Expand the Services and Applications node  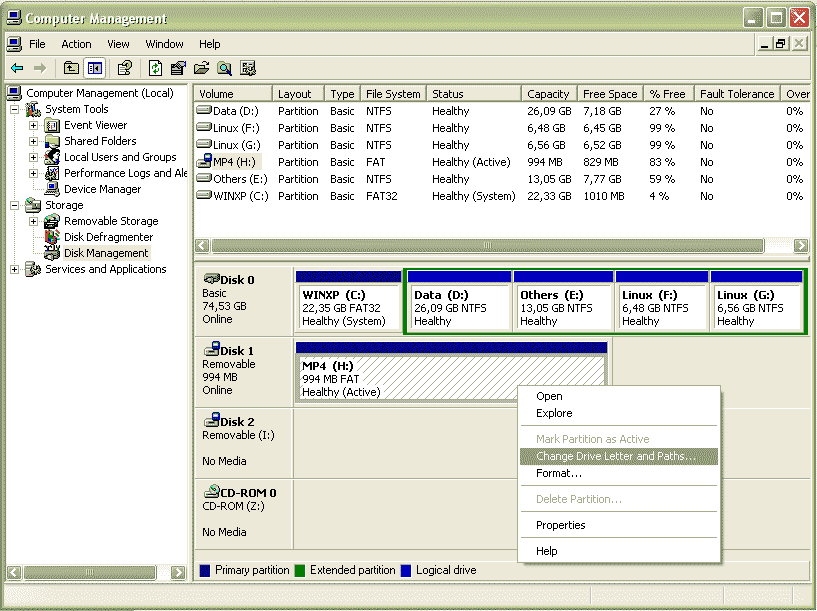[15, 269]
